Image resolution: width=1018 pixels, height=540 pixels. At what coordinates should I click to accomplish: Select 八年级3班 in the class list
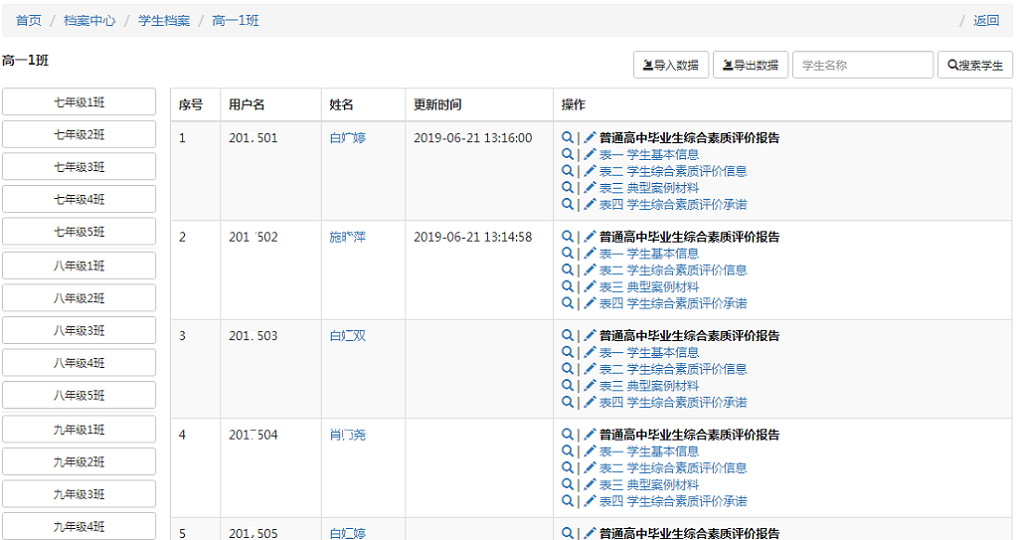click(79, 331)
